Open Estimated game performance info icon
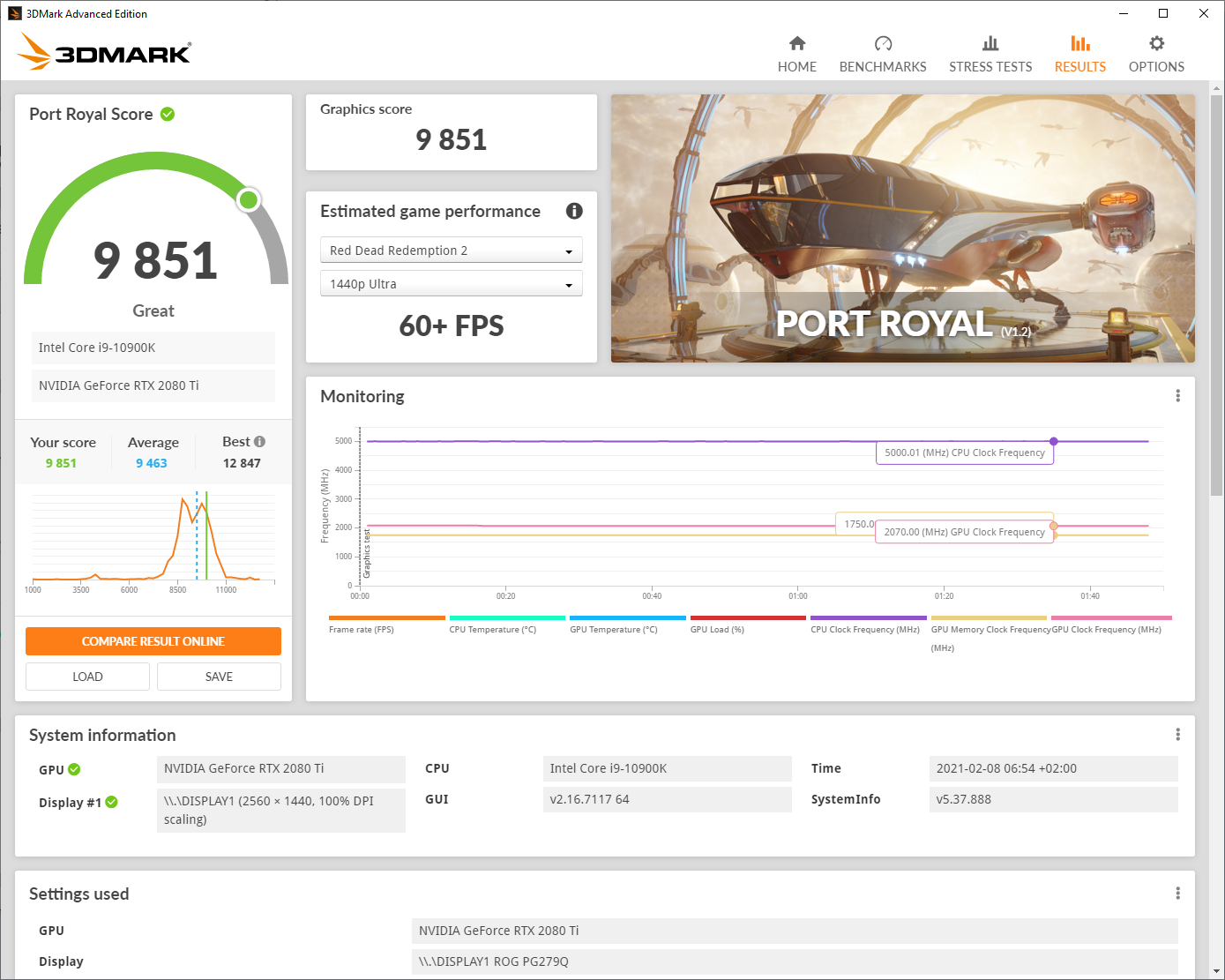 (574, 211)
